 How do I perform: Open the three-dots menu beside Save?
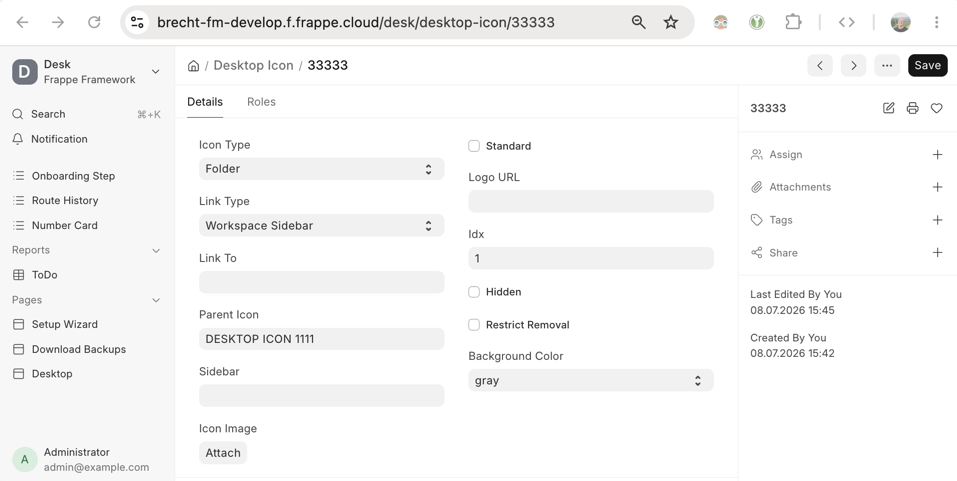click(x=887, y=65)
